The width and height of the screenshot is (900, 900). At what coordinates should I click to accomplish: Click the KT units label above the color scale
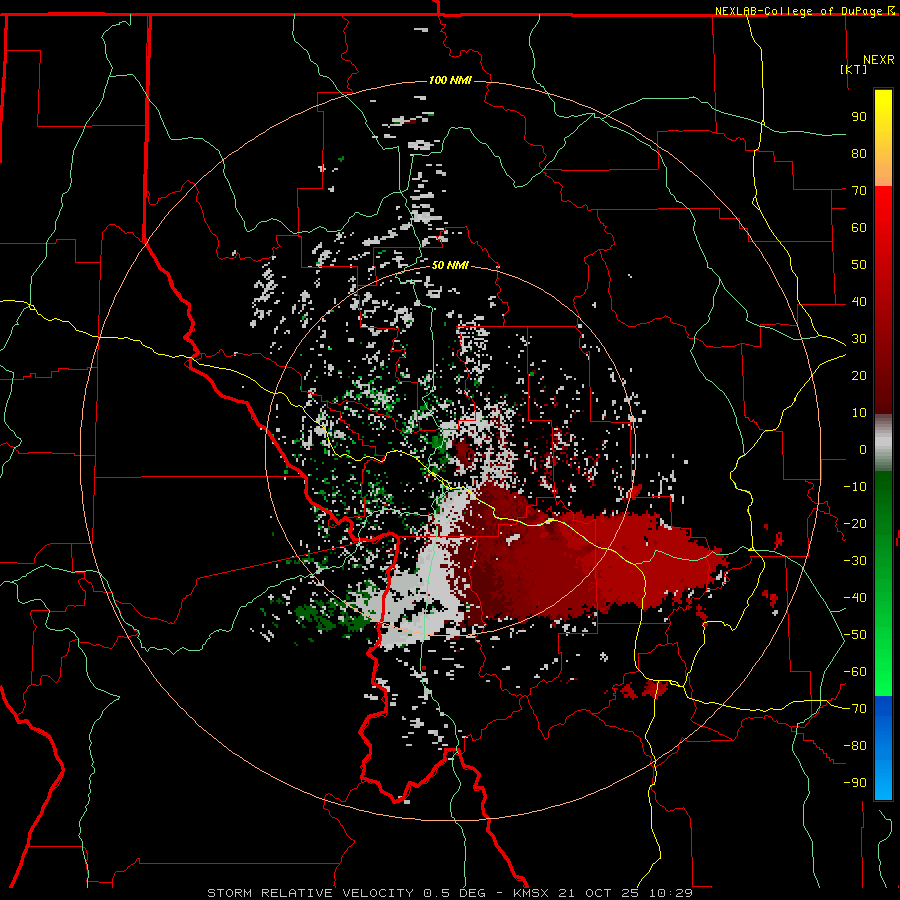coord(854,69)
